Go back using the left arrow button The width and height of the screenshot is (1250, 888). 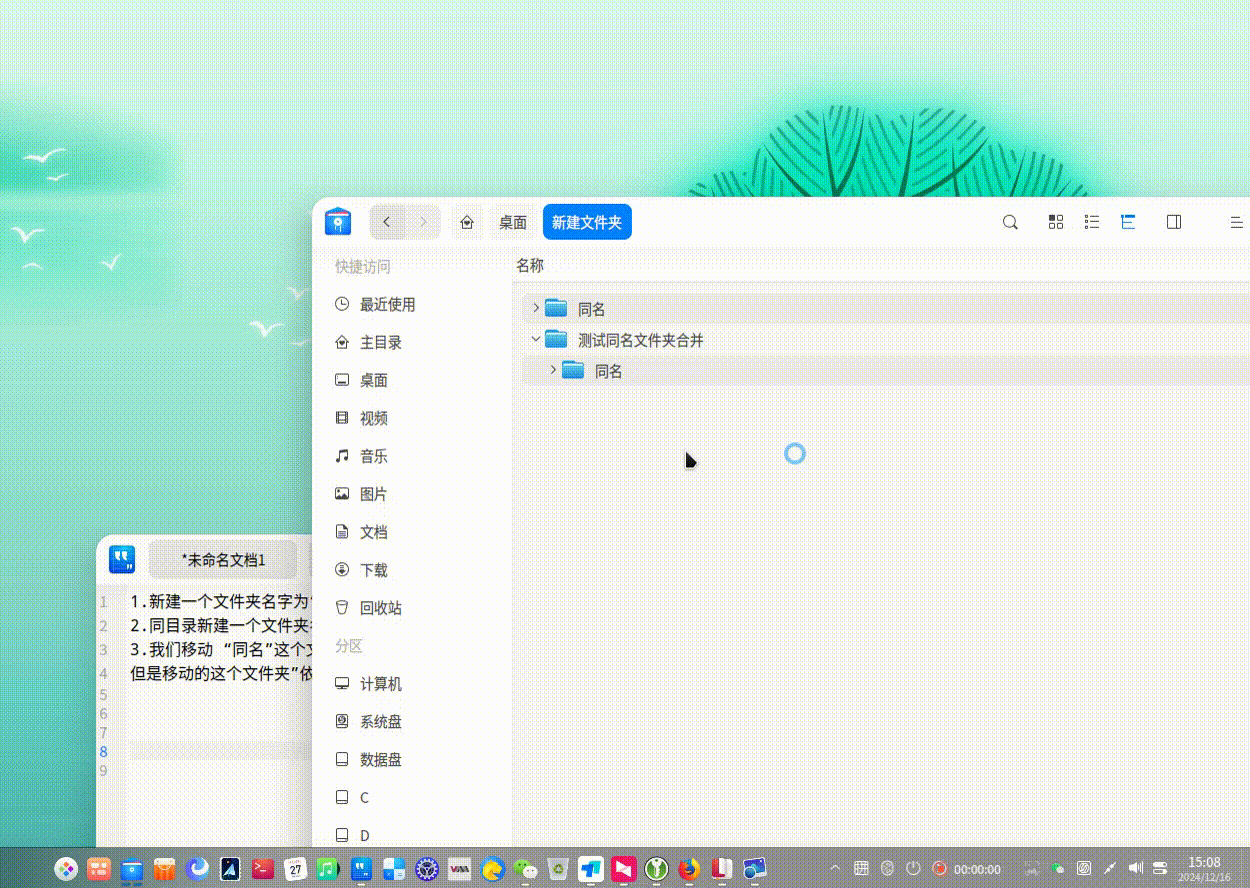[x=387, y=222]
